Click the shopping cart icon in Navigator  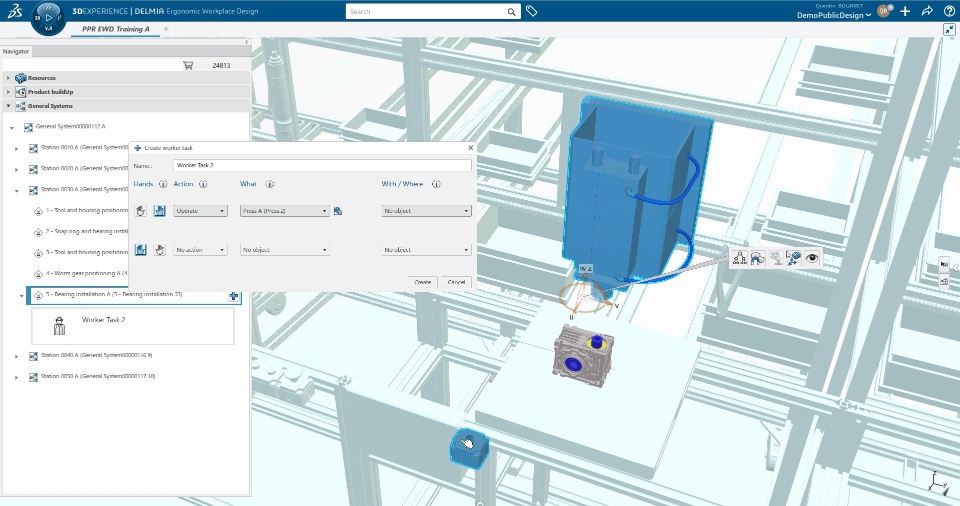188,65
